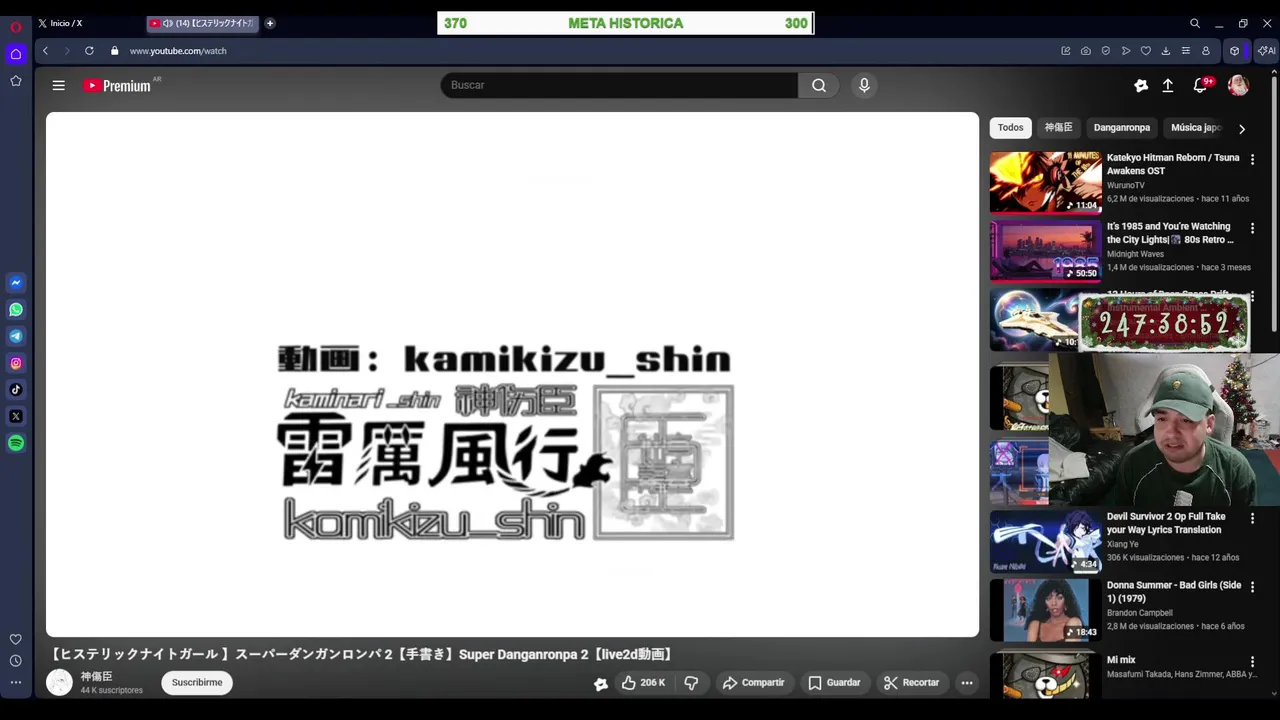Open TikTok in the Opera sidebar
The image size is (1280, 720).
[x=16, y=390]
